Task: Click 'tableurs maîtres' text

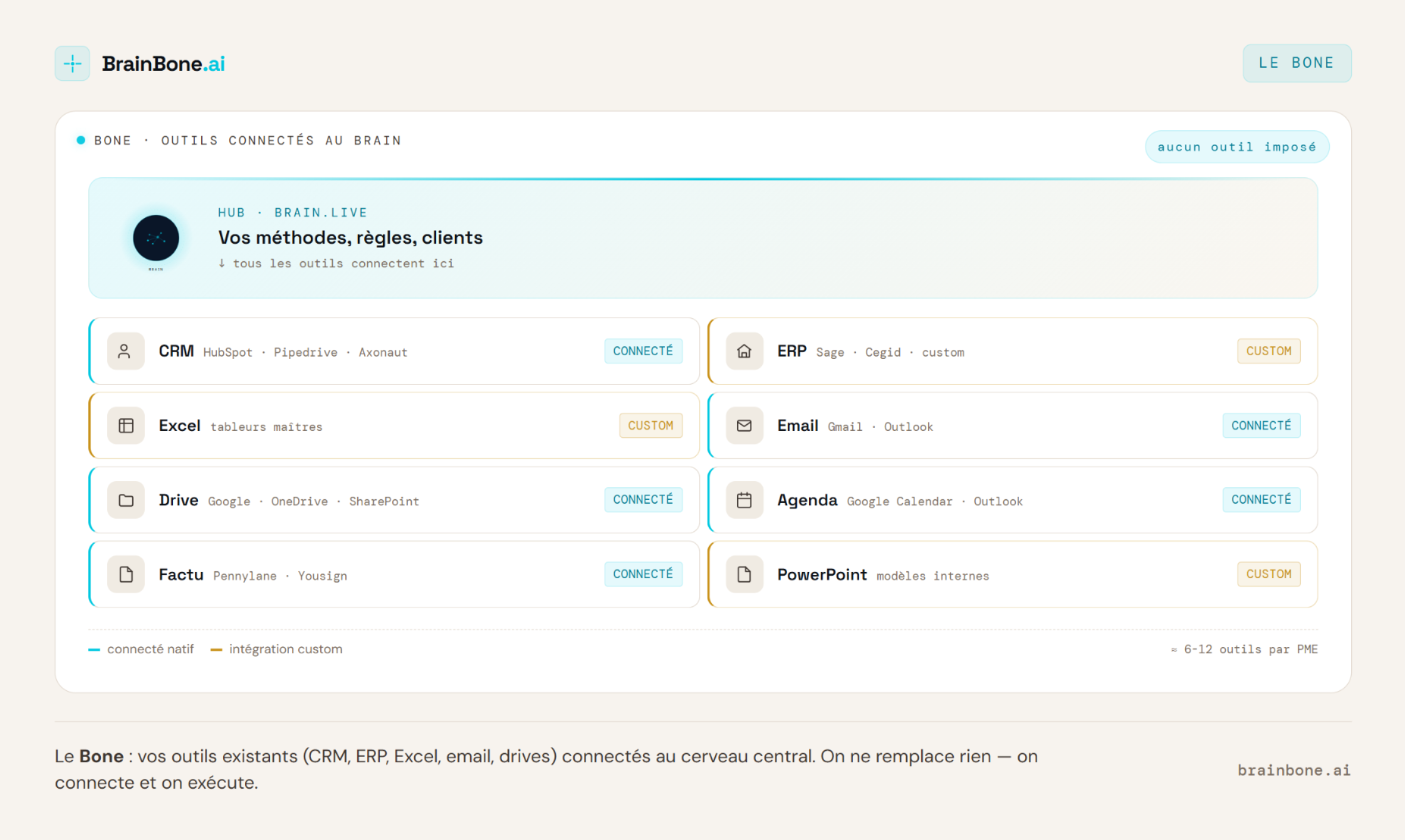Action: pyautogui.click(x=266, y=427)
